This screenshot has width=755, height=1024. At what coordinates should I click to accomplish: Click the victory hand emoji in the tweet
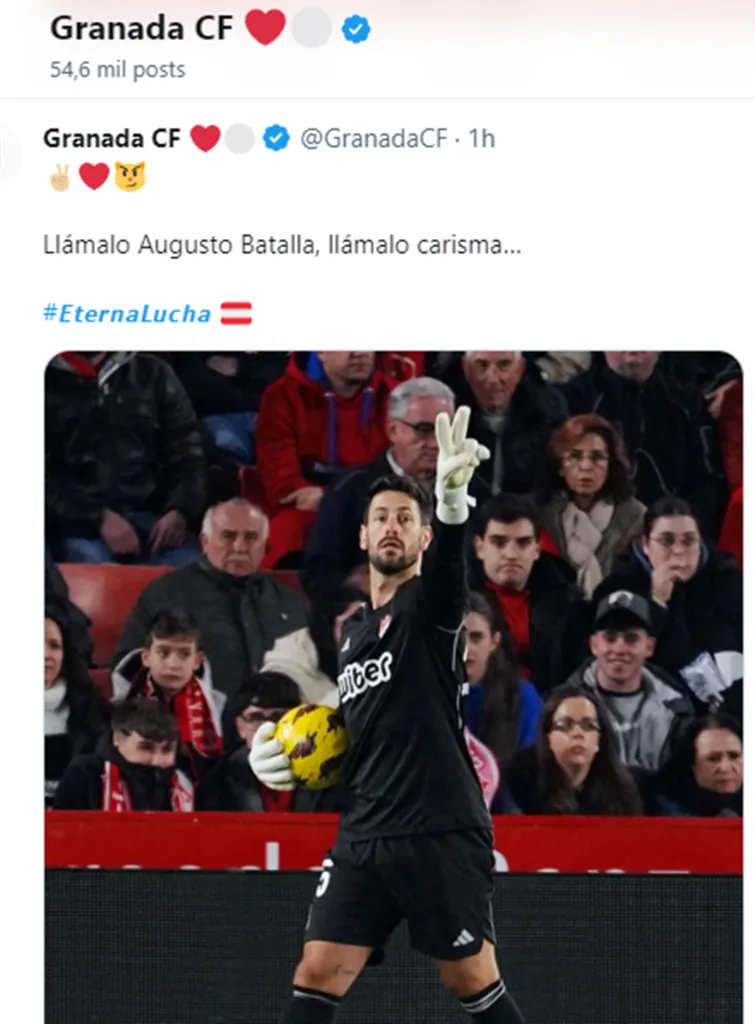point(60,177)
